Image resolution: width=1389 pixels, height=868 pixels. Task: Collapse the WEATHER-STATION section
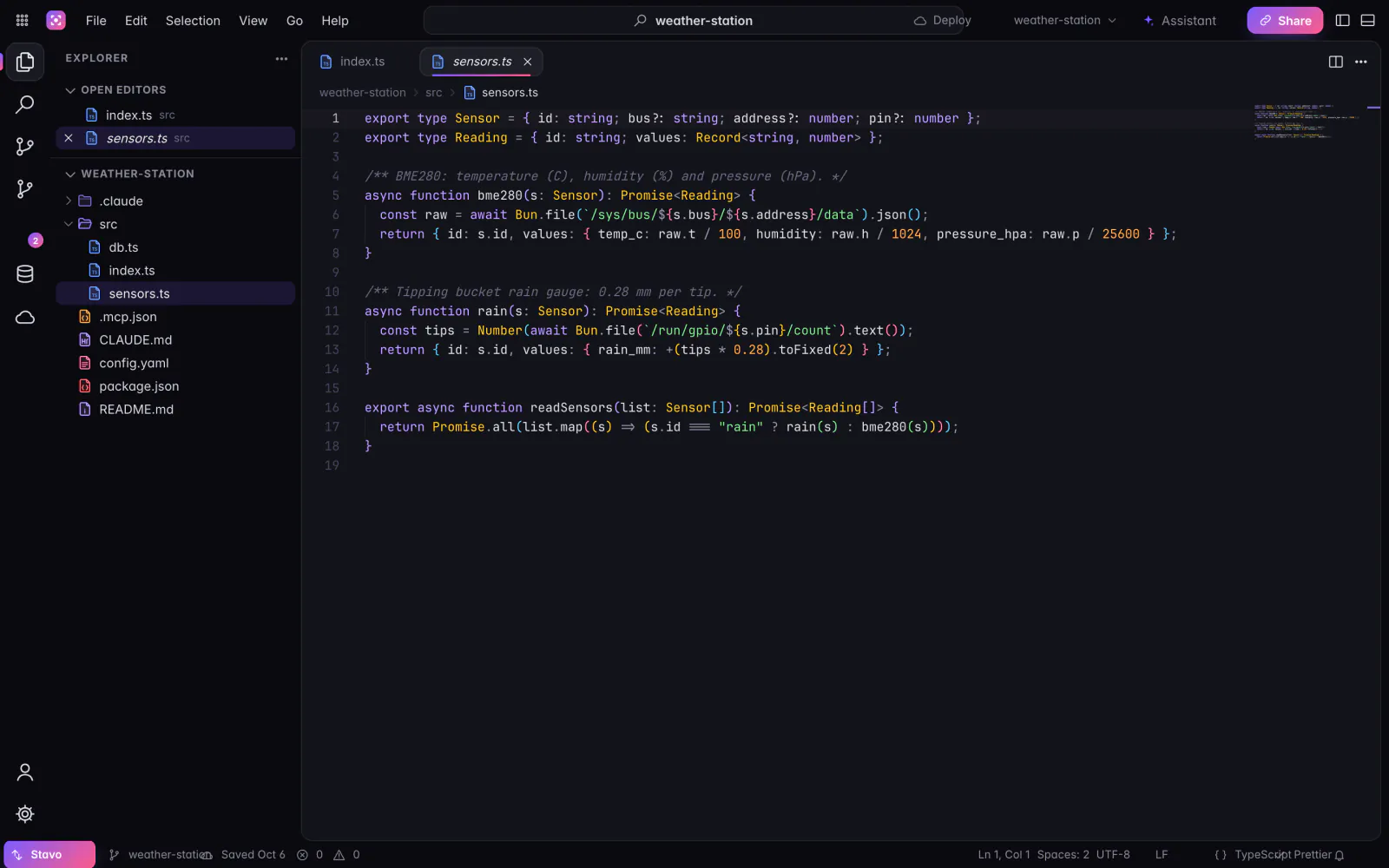(x=70, y=174)
